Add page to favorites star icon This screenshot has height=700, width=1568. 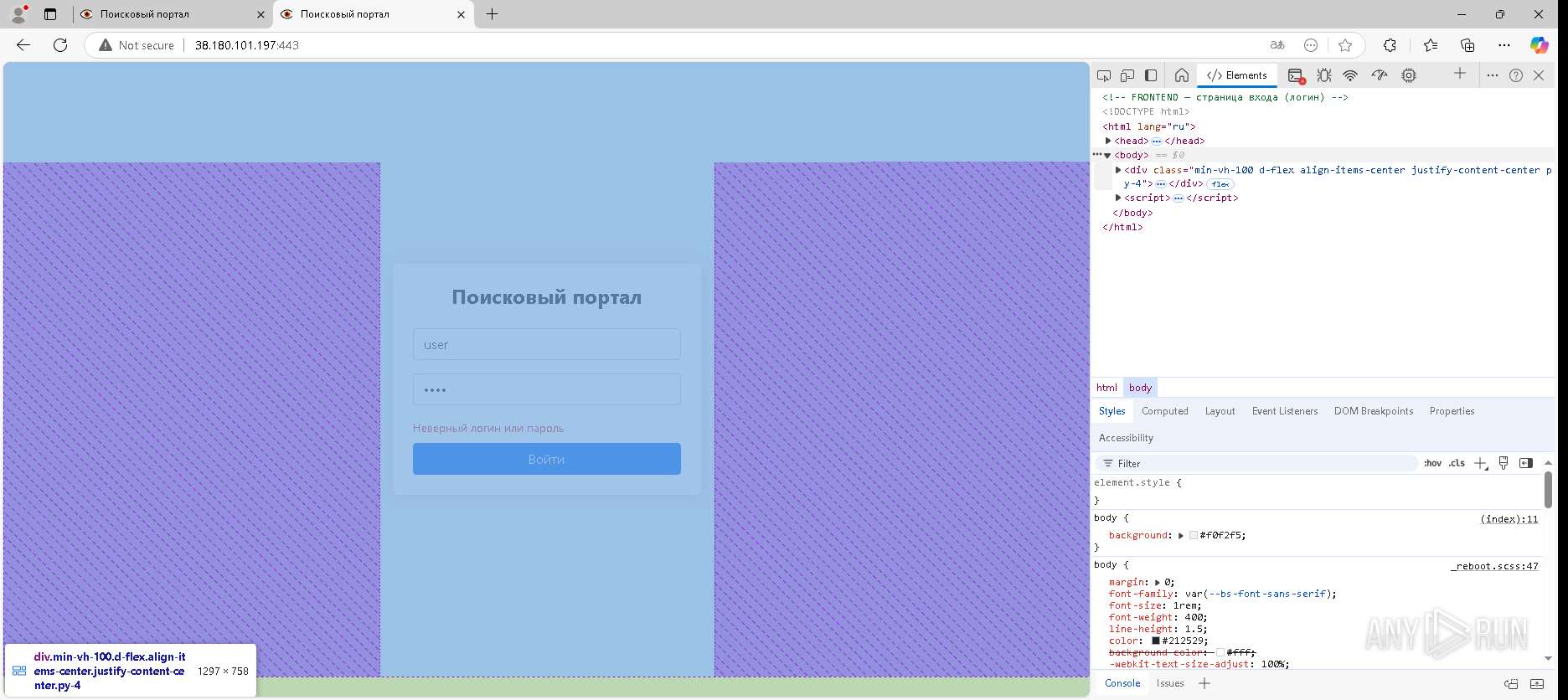(1345, 45)
